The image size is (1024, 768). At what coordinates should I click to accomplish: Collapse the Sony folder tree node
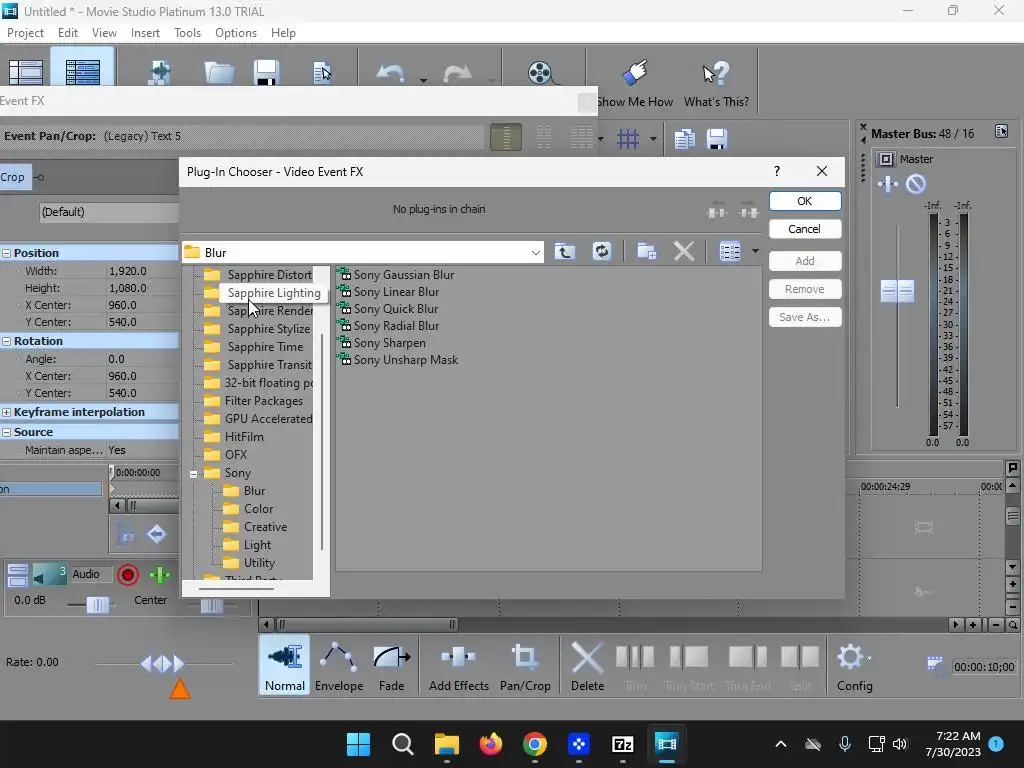[x=194, y=474]
